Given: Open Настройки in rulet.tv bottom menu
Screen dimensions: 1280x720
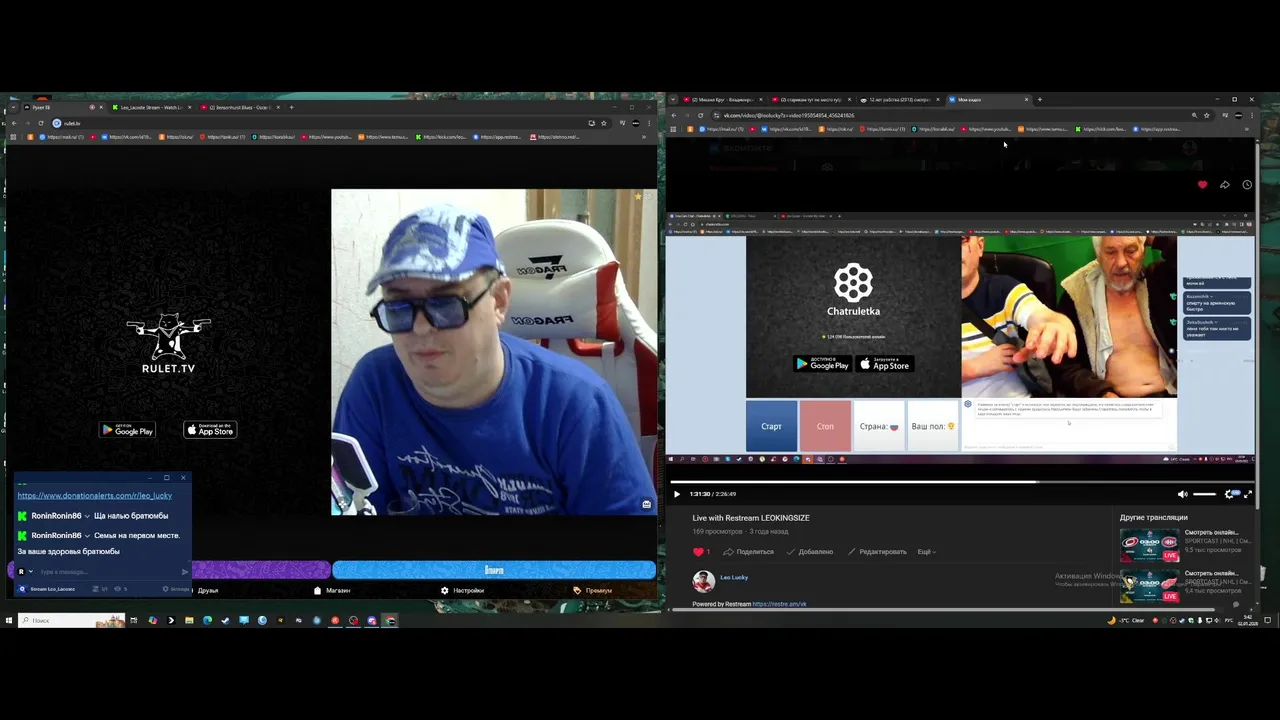Looking at the screenshot, I should coord(462,590).
